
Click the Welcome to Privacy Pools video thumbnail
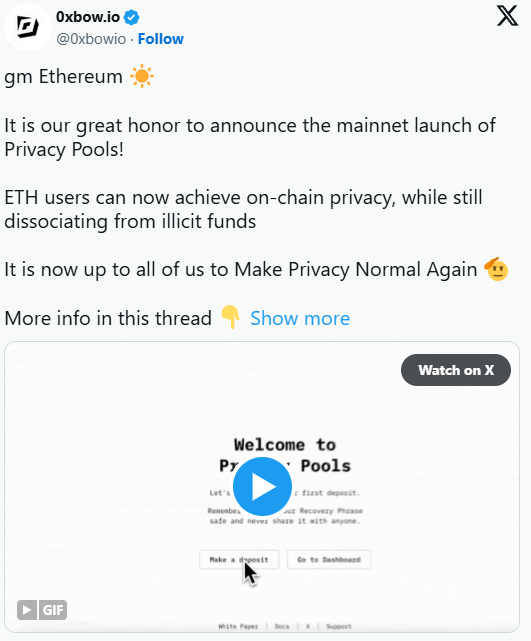click(262, 487)
